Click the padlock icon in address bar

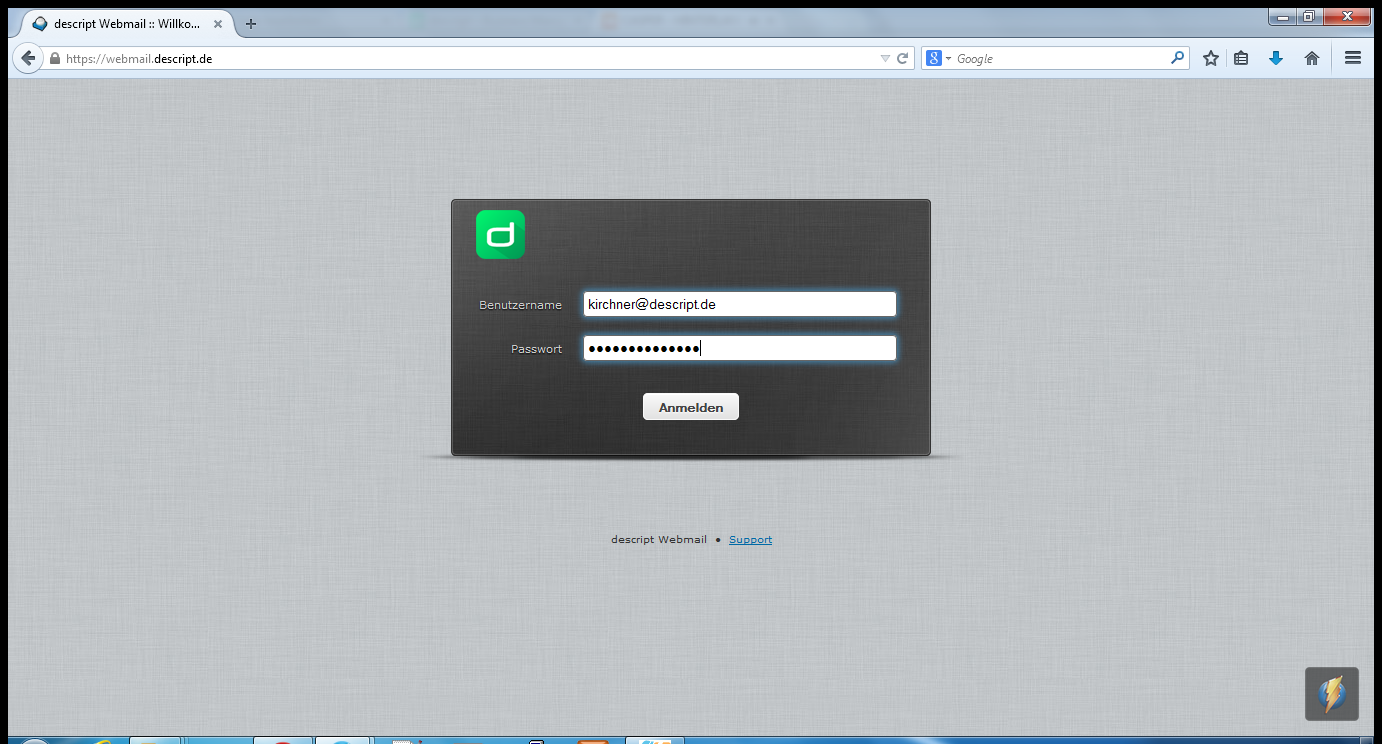click(55, 59)
